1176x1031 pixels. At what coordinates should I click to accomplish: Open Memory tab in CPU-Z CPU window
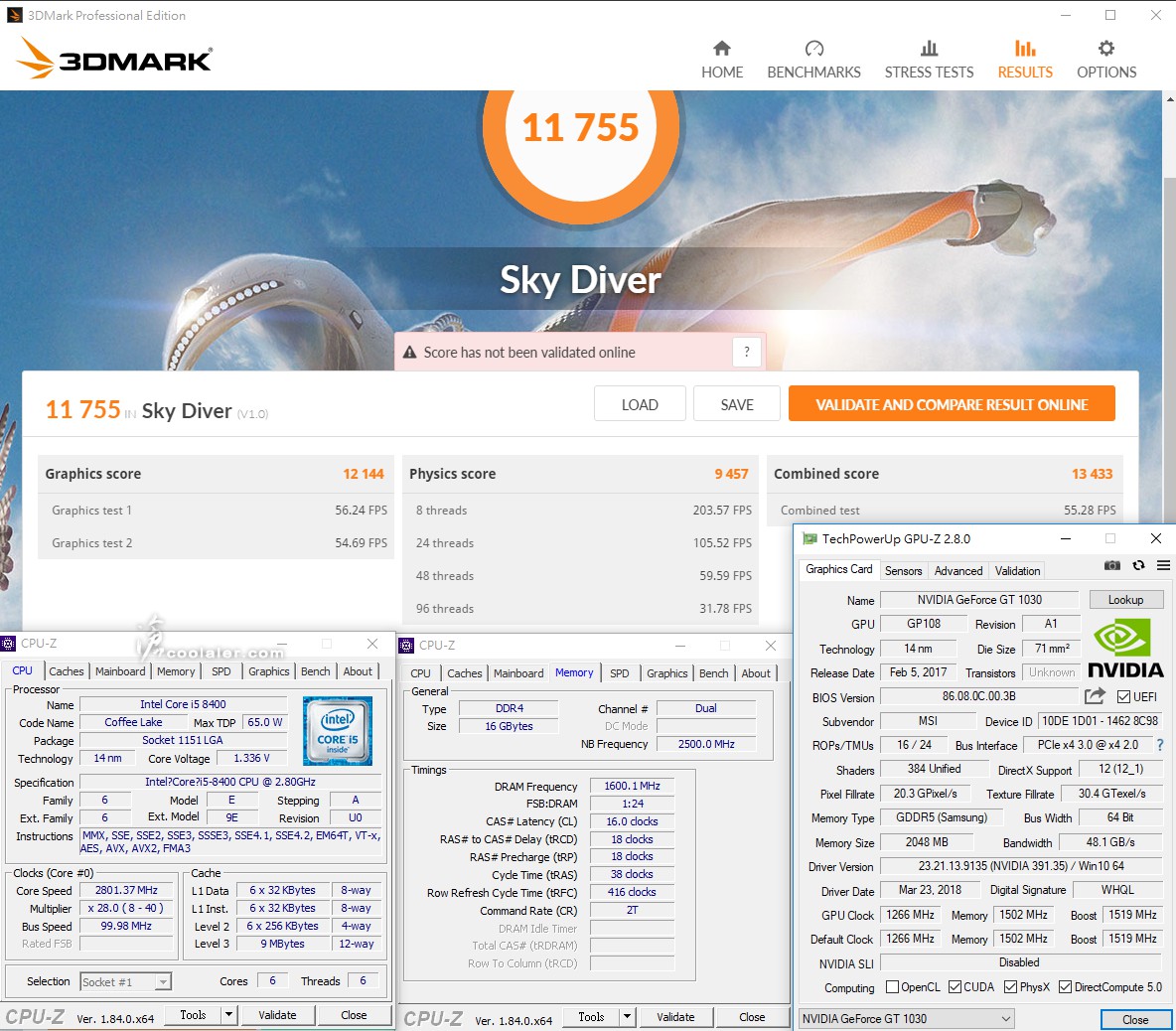tap(176, 671)
